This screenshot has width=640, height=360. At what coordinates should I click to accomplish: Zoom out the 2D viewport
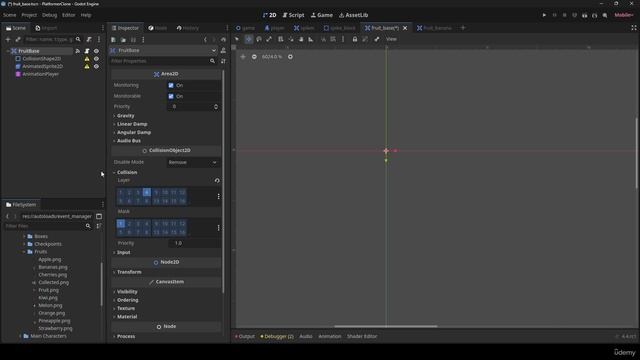[254, 57]
